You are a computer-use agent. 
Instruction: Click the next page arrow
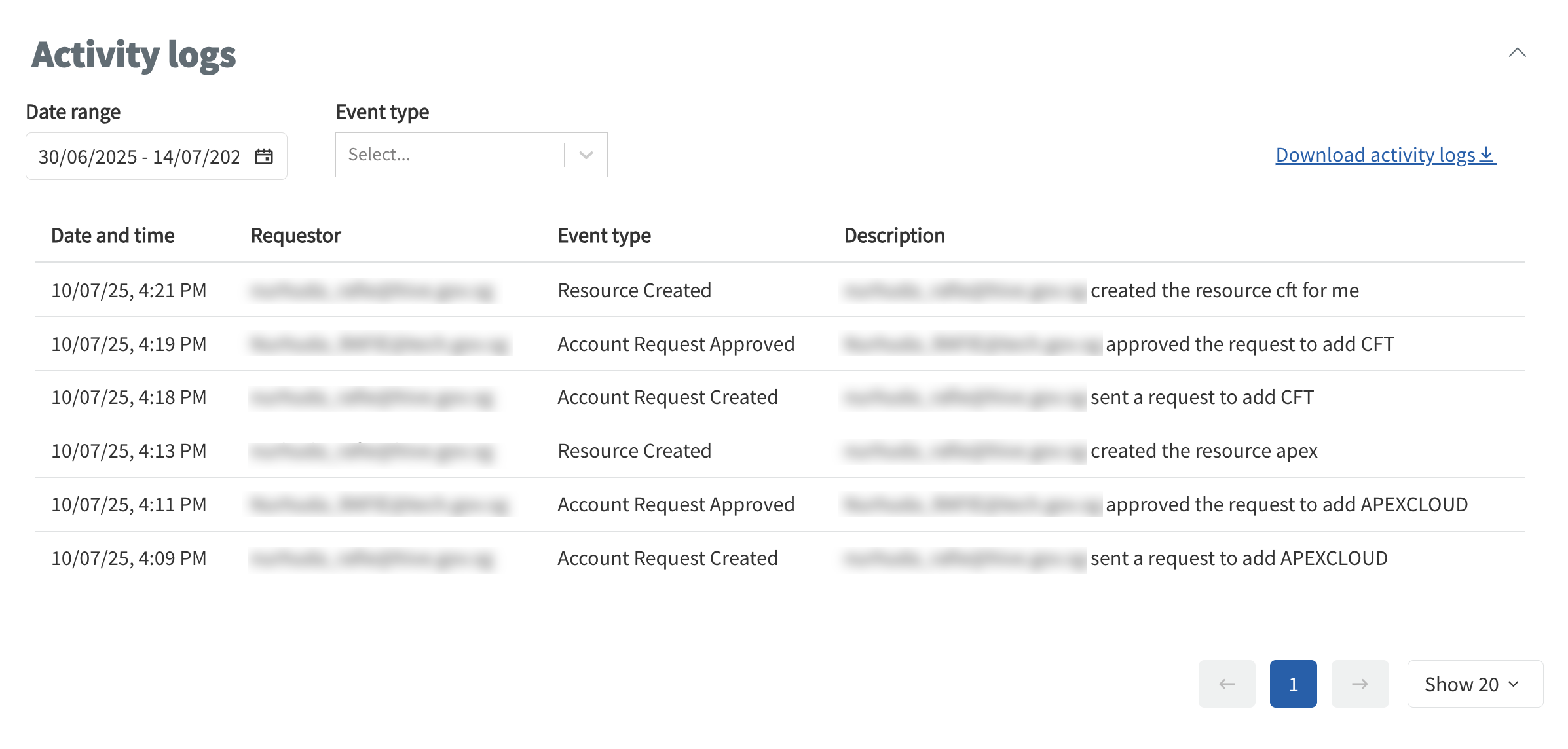tap(1360, 684)
